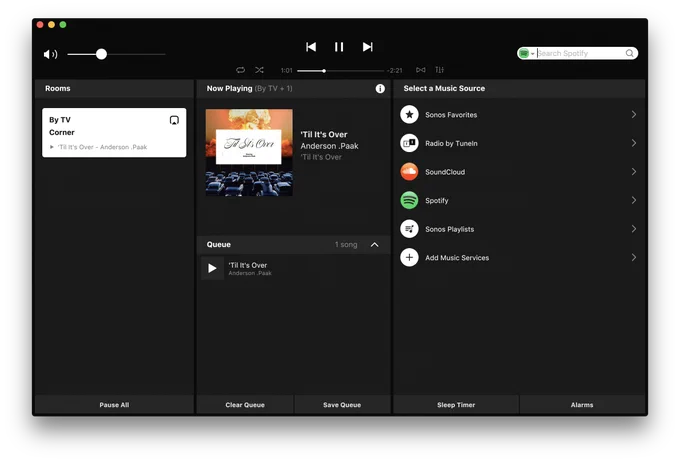This screenshot has width=680, height=462.
Task: Click the Now Playing header text
Action: tap(229, 88)
